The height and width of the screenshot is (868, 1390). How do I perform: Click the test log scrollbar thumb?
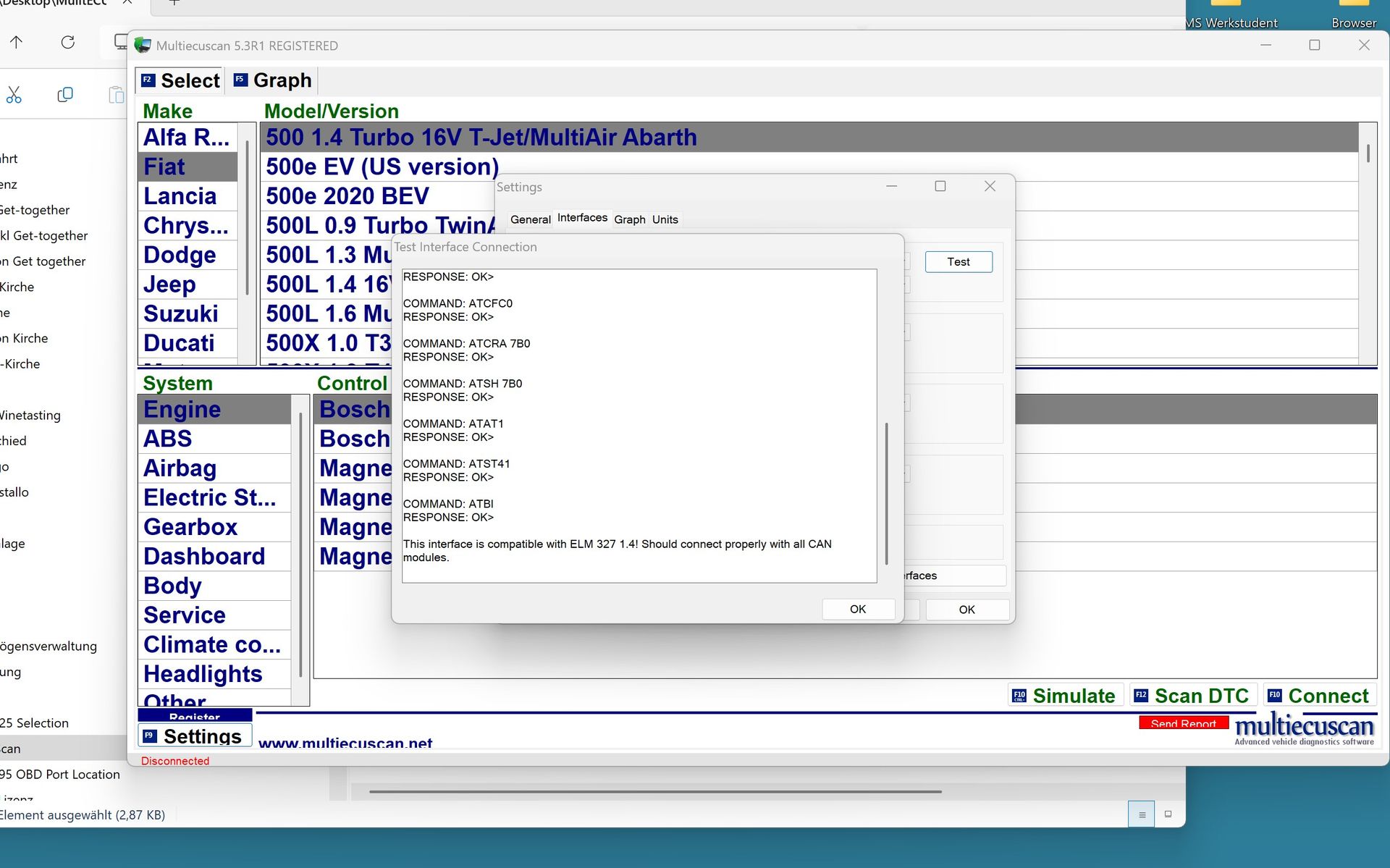886,494
